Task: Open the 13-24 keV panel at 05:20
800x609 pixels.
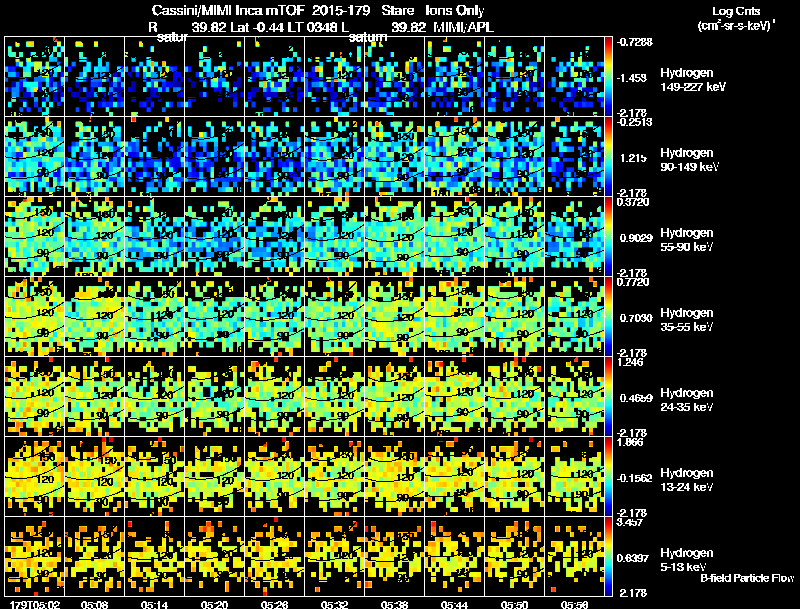Action: [x=214, y=477]
